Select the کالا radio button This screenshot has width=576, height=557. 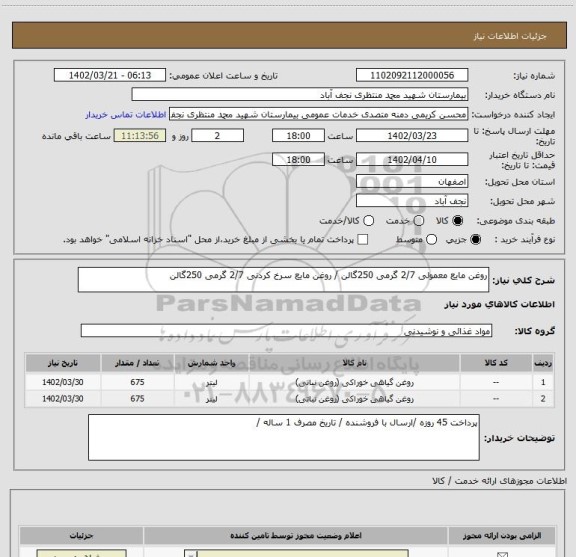[458, 221]
